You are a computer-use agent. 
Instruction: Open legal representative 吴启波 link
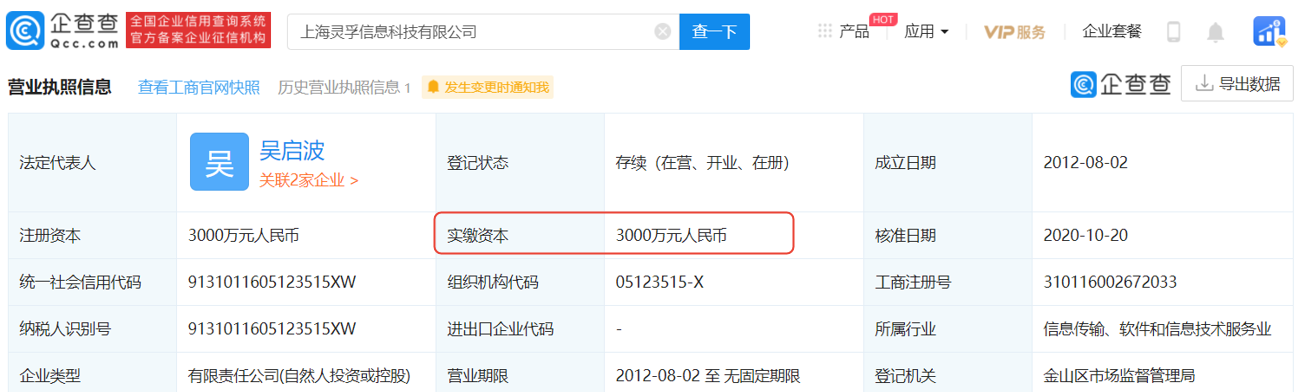[292, 150]
